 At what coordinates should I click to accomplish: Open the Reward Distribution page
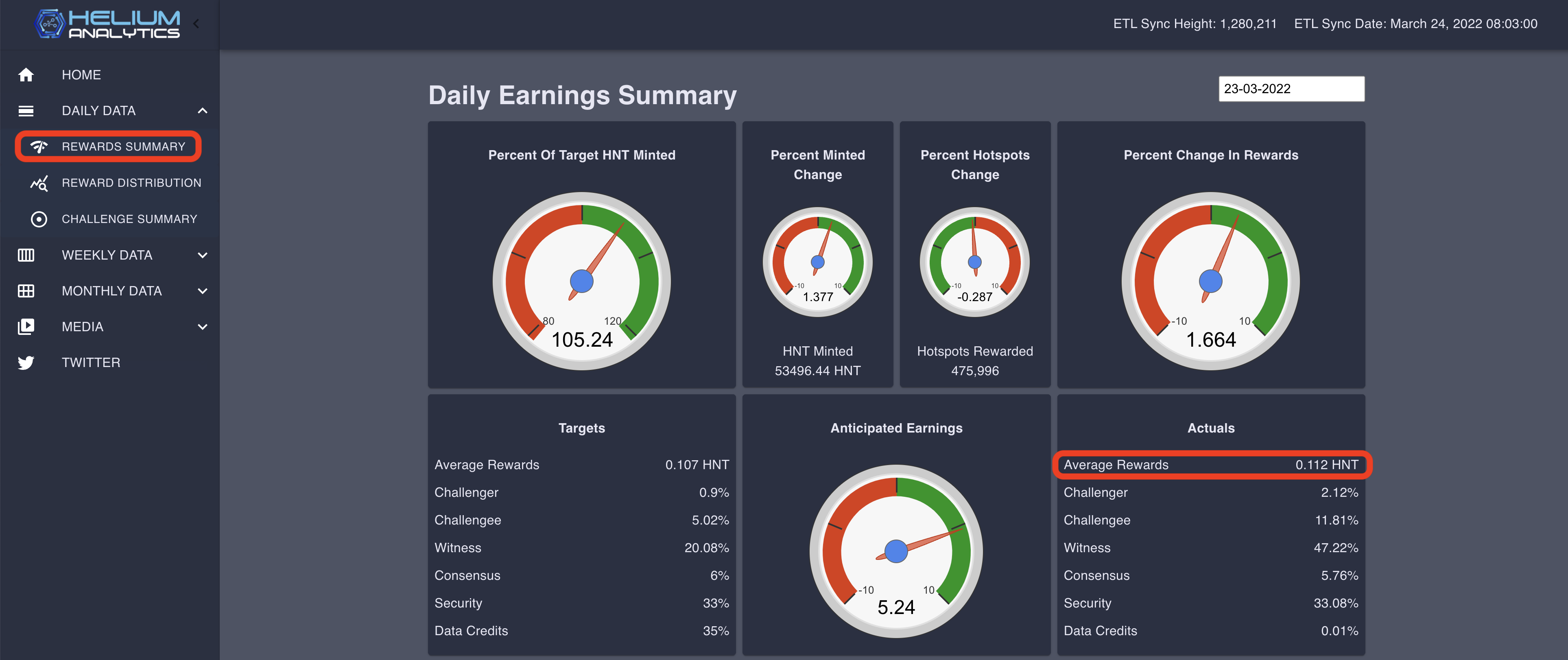point(131,183)
